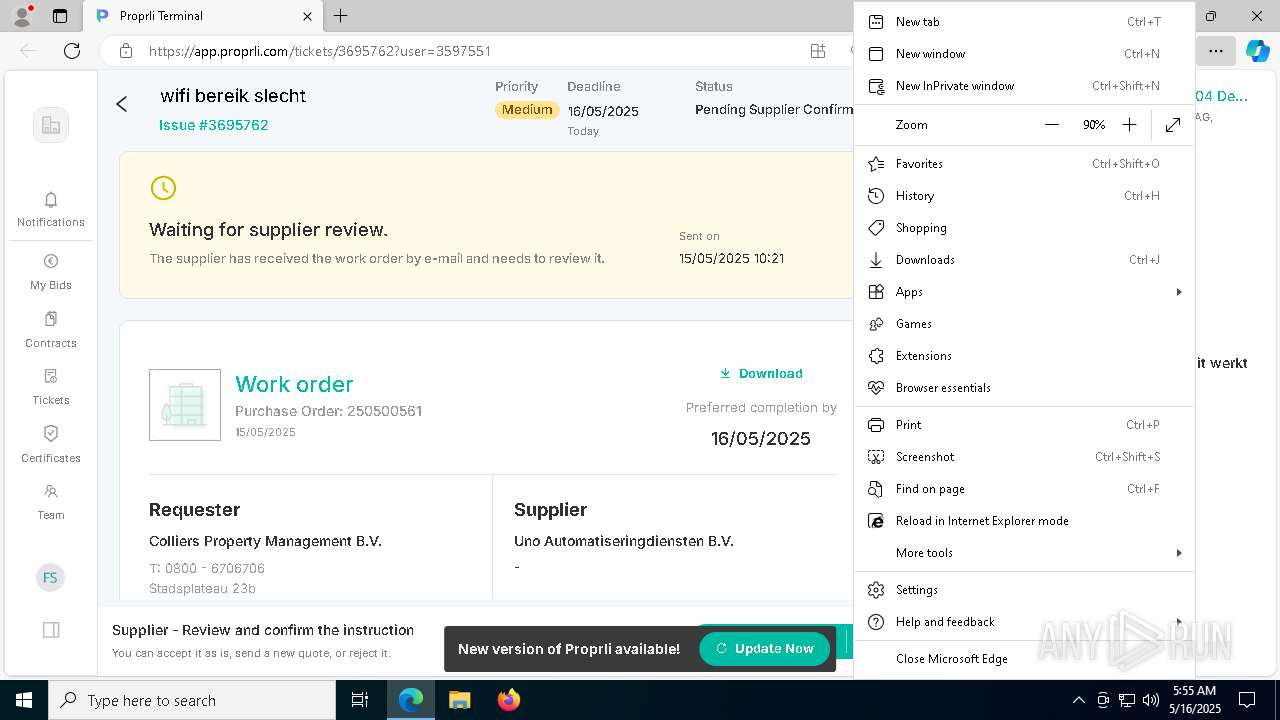Open Tickets in sidebar
Image resolution: width=1280 pixels, height=720 pixels.
pyautogui.click(x=51, y=387)
